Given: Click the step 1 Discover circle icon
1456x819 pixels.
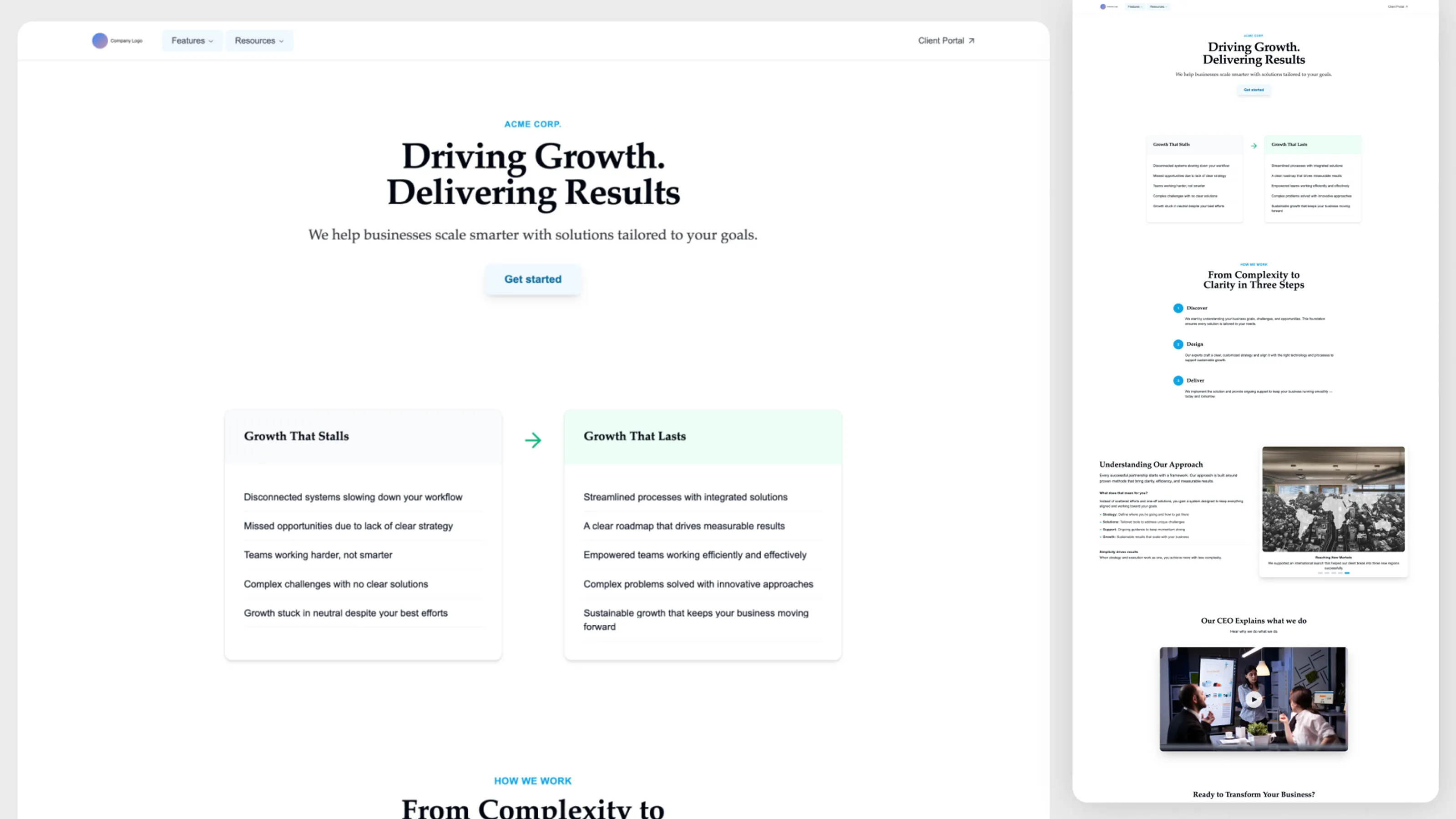Looking at the screenshot, I should [1178, 308].
